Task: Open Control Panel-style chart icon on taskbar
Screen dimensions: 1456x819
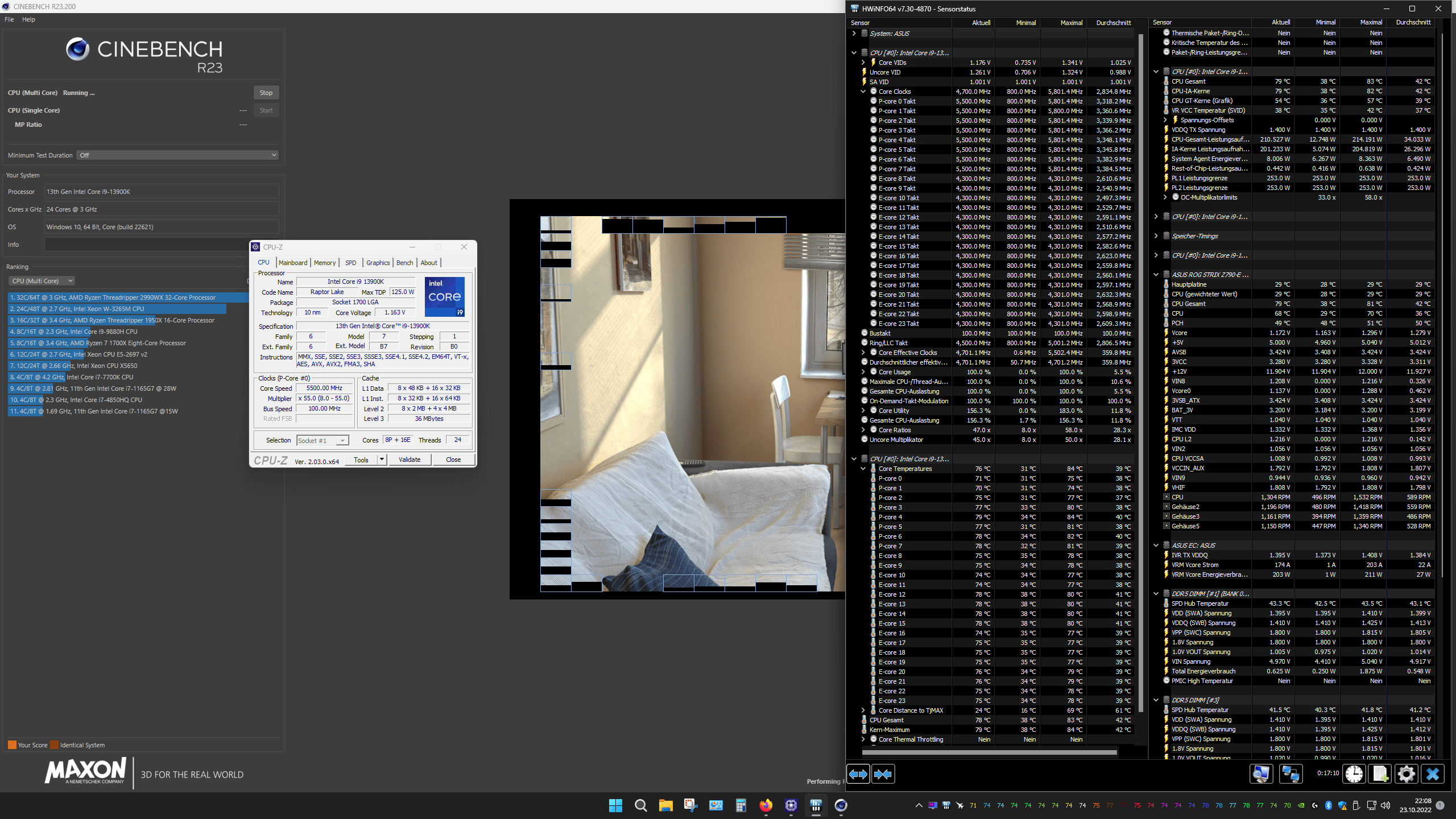Action: click(715, 805)
